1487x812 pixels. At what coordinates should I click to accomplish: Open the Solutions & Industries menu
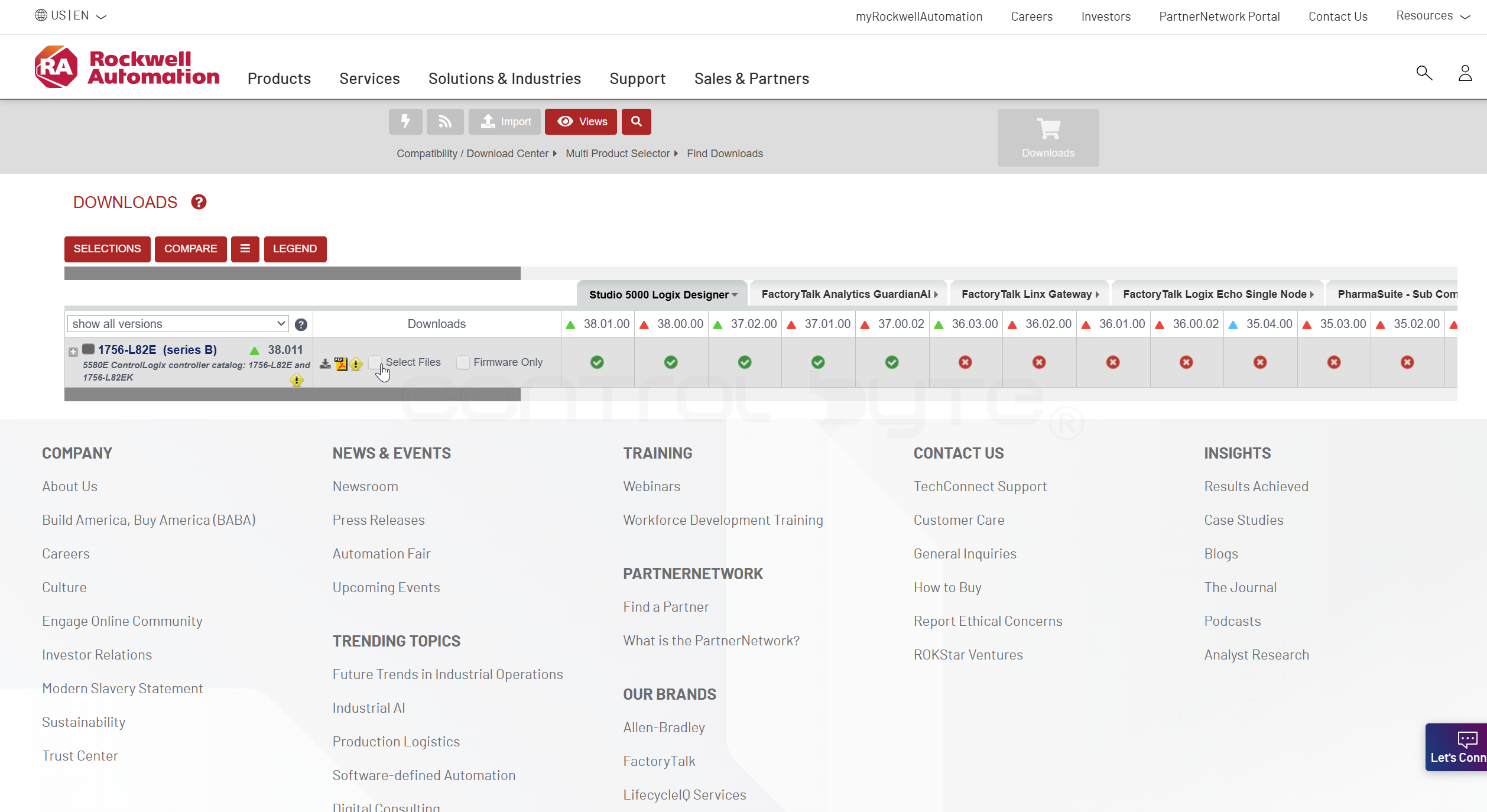(x=505, y=79)
